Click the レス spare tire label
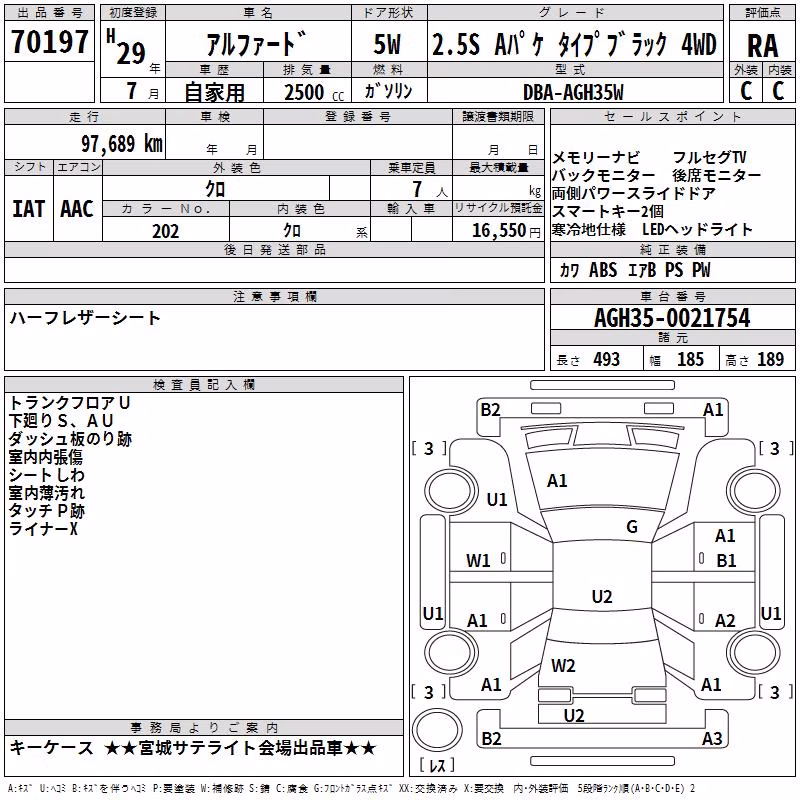 click(437, 765)
